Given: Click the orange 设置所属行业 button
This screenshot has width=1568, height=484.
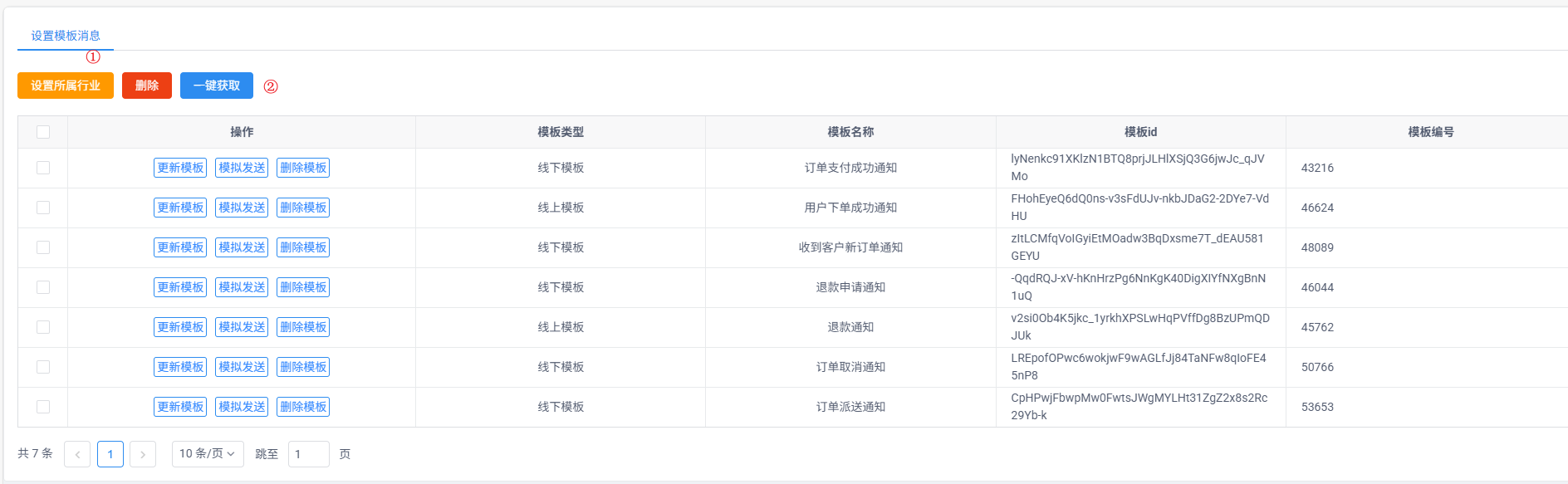Looking at the screenshot, I should [66, 86].
